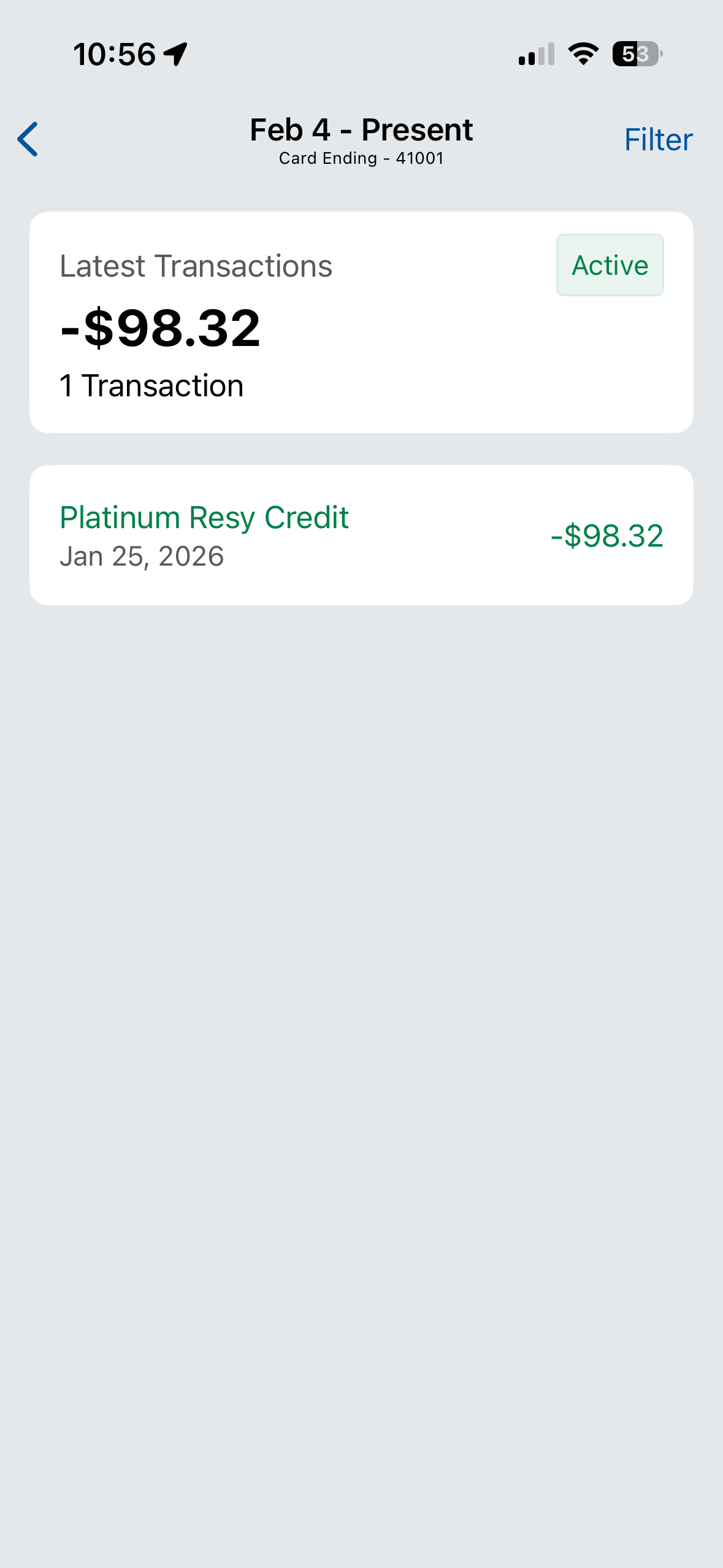
Task: Tap the bold -$98.32 total amount
Action: (x=161, y=328)
